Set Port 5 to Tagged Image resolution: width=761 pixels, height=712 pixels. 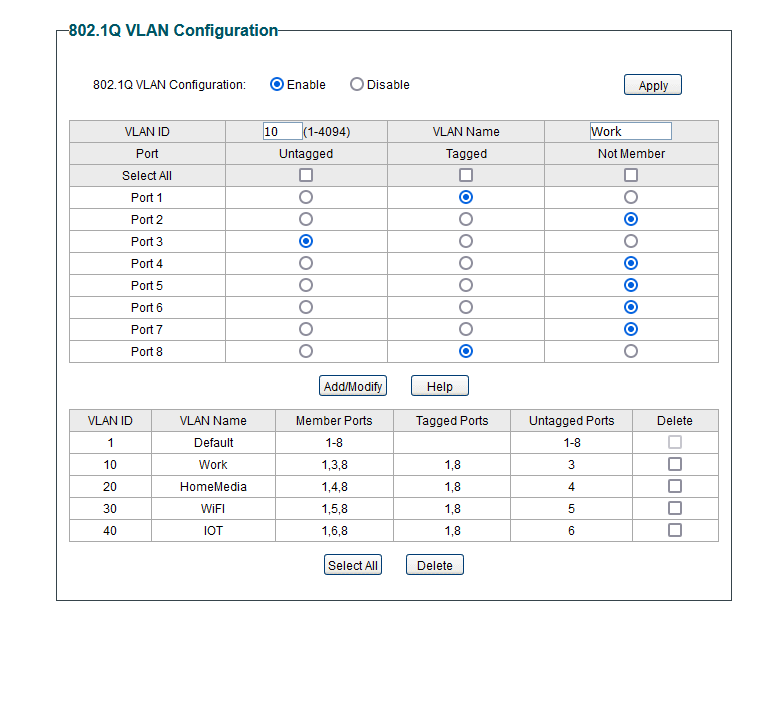(466, 285)
